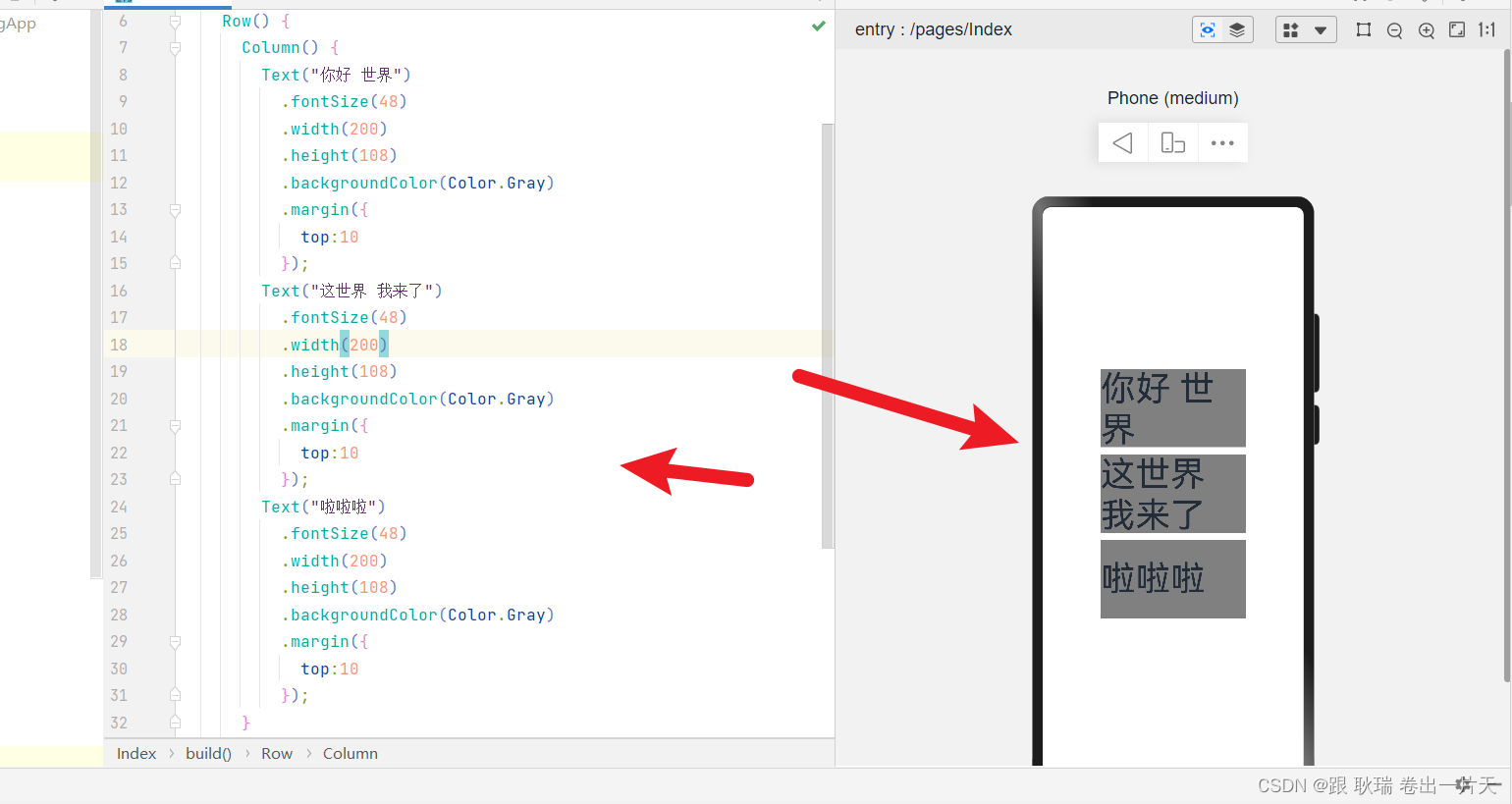Place cursor on Text("这世界 我来了") code line
The height and width of the screenshot is (804, 1512).
tap(351, 291)
